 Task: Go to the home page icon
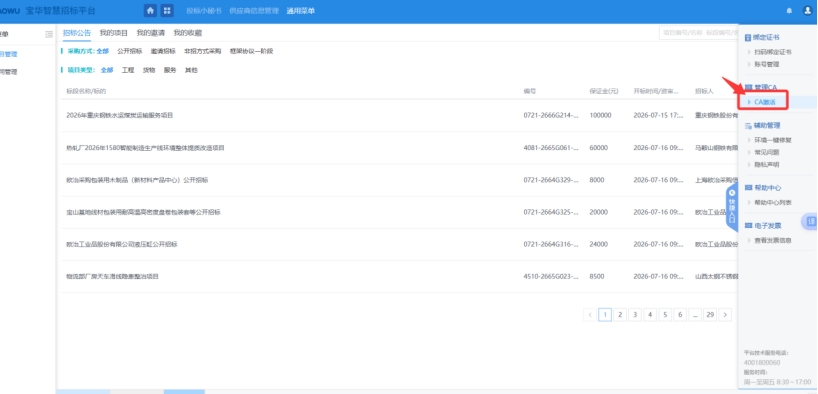[x=150, y=10]
